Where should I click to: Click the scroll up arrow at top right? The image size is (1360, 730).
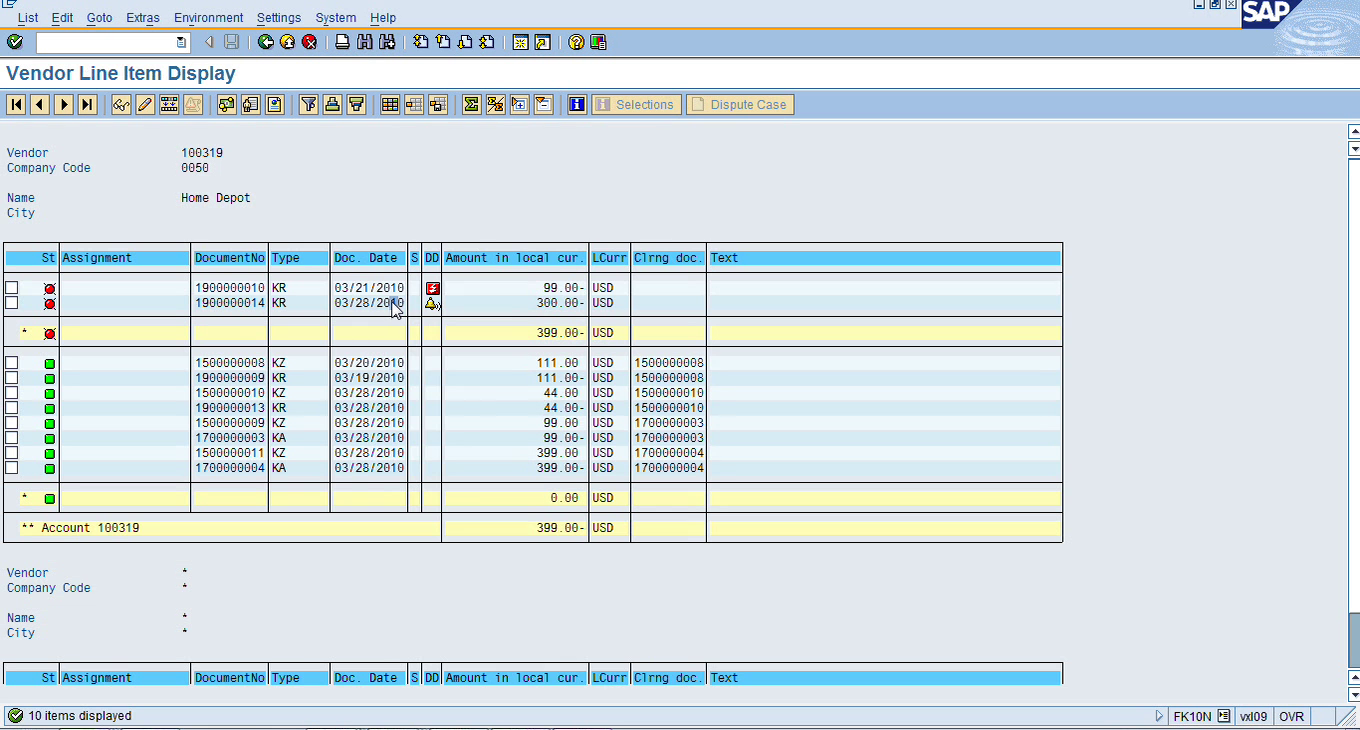(1354, 131)
